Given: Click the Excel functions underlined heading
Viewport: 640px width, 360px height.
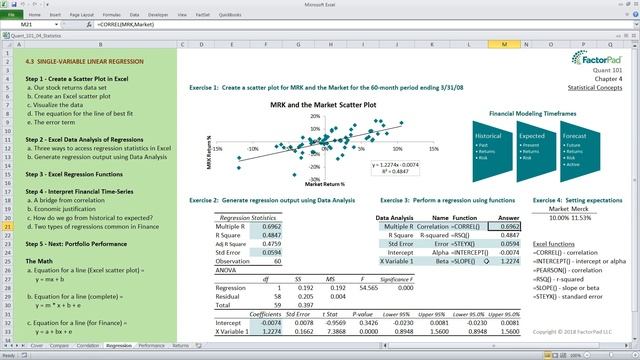Looking at the screenshot, I should coord(553,244).
